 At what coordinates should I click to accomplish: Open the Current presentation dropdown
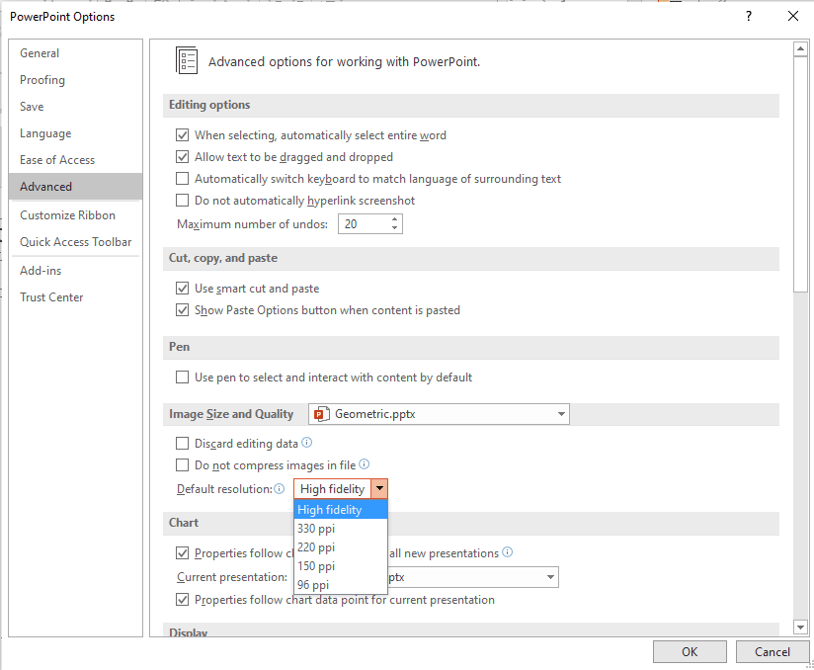(550, 577)
